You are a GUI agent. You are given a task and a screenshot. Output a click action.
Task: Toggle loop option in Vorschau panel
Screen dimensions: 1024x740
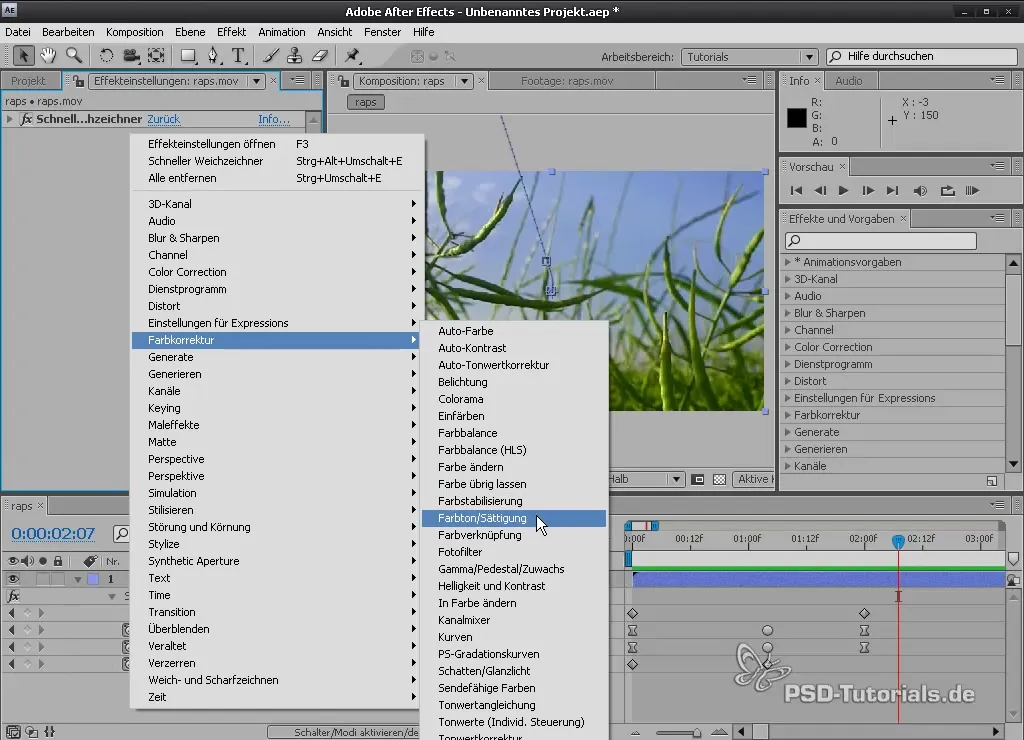click(948, 191)
